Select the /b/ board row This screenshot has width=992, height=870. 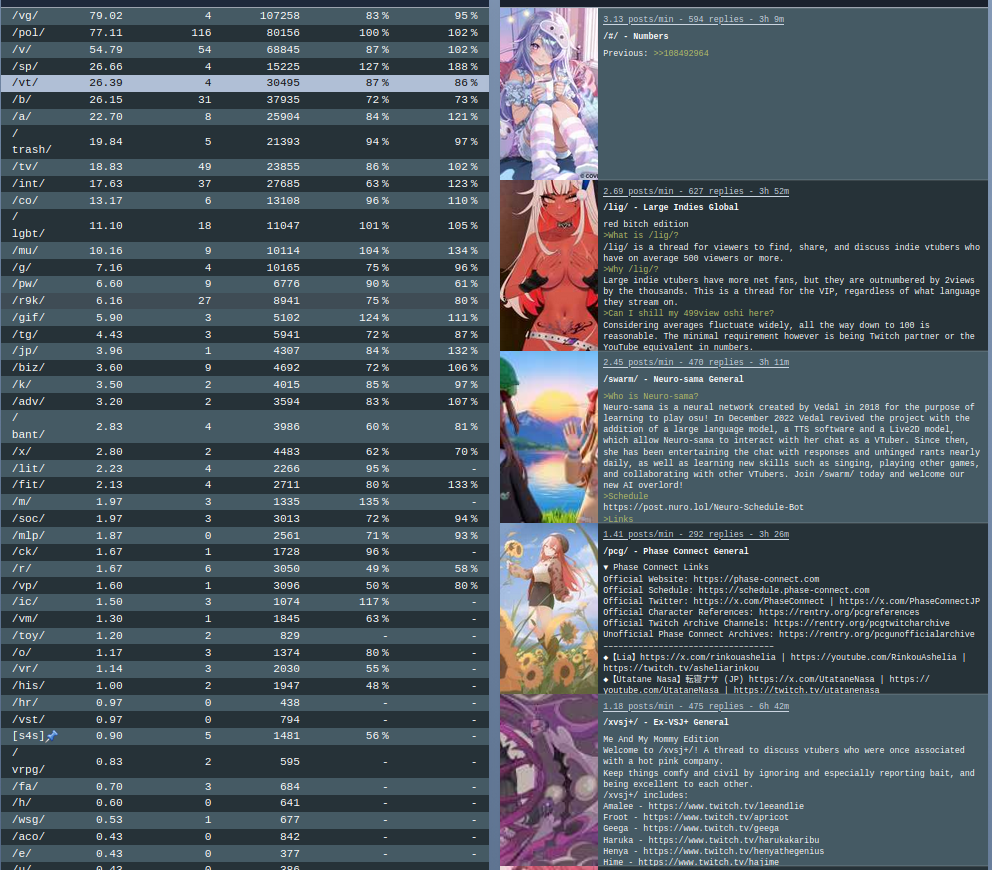tap(245, 100)
